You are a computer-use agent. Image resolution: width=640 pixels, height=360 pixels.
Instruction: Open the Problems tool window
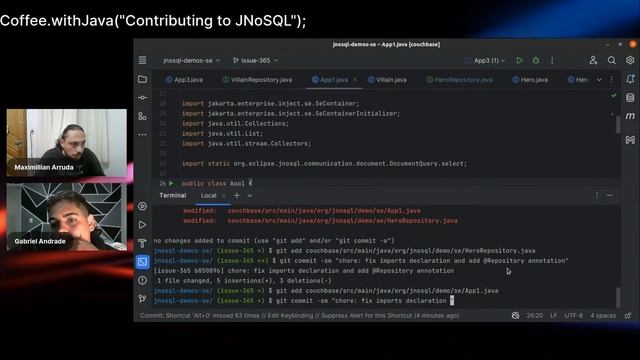(142, 280)
